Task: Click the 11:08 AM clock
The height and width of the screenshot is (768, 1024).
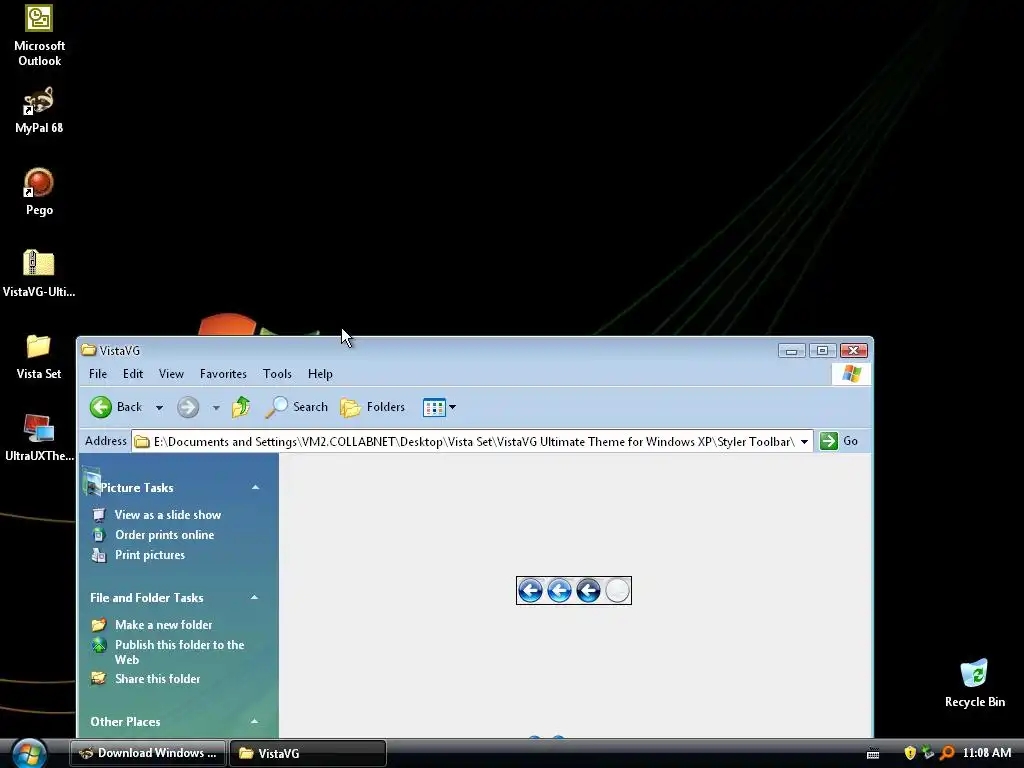Action: tap(987, 753)
